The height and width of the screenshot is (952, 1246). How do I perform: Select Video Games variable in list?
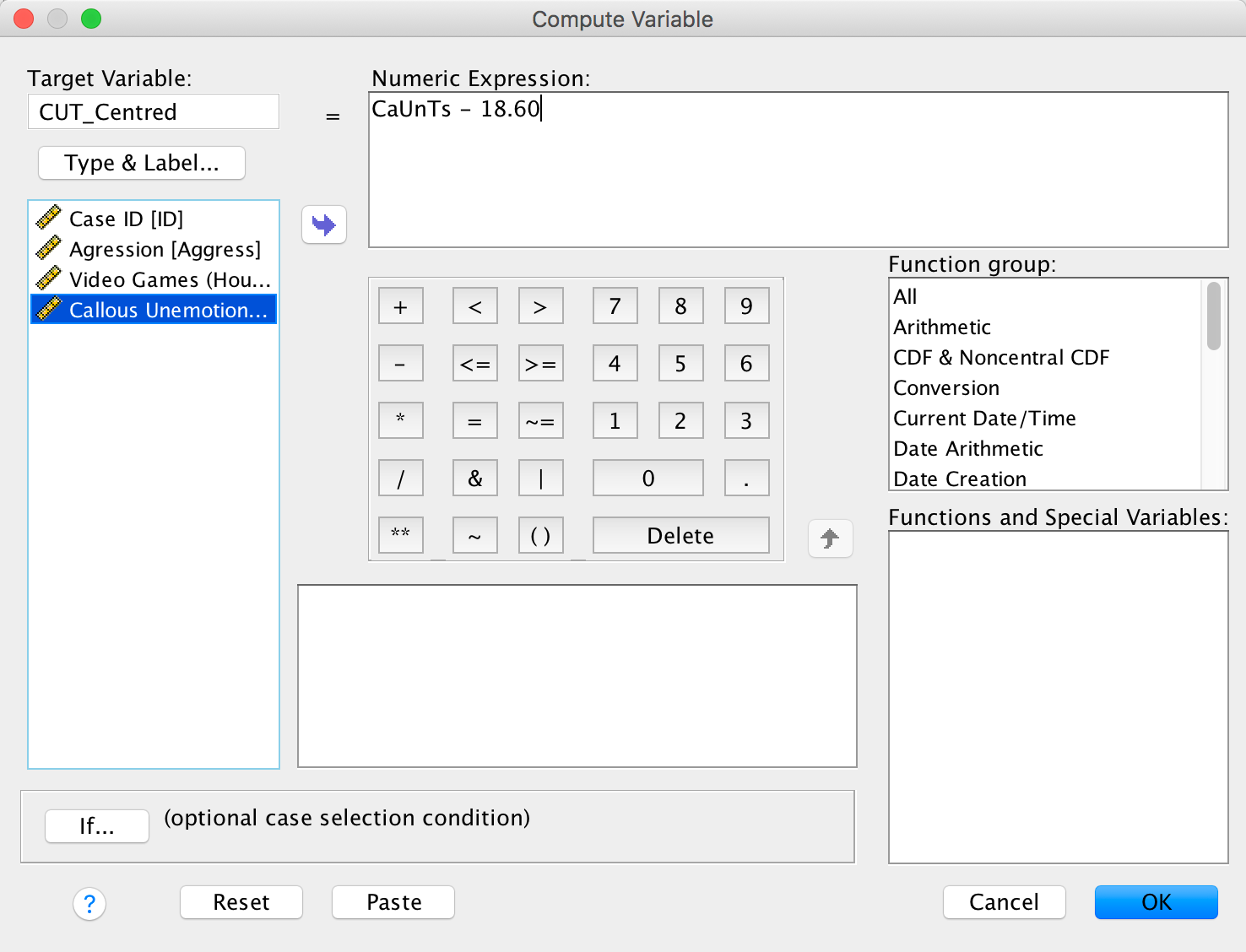(169, 279)
